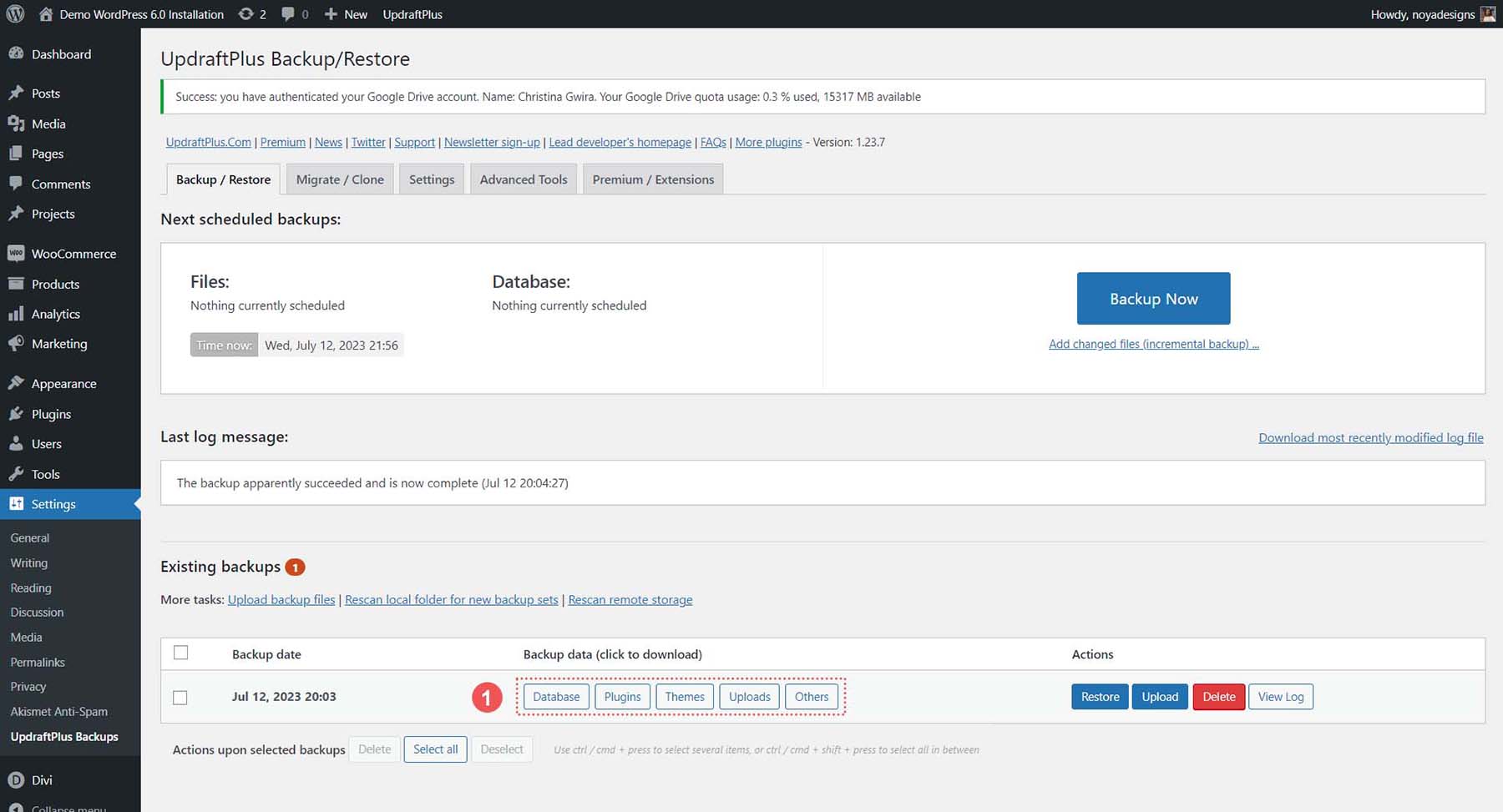Image resolution: width=1503 pixels, height=812 pixels.
Task: Click the noyadesigns profile avatar
Action: coord(1488,13)
